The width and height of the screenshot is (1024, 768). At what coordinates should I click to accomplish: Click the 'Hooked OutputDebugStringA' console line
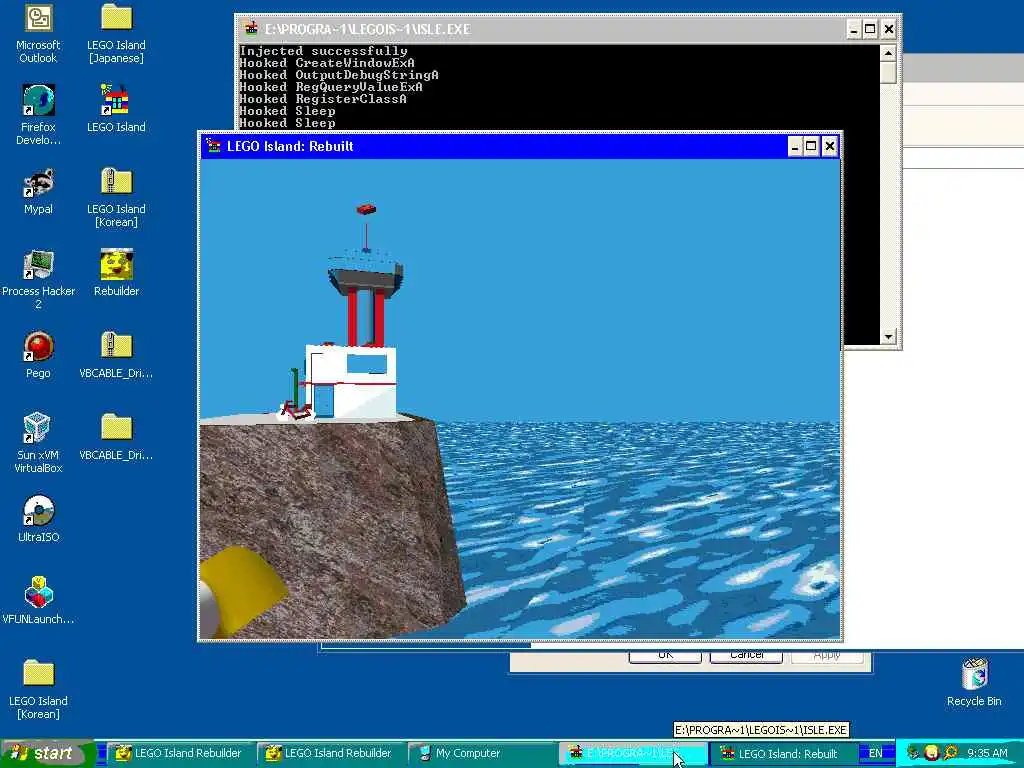point(339,75)
